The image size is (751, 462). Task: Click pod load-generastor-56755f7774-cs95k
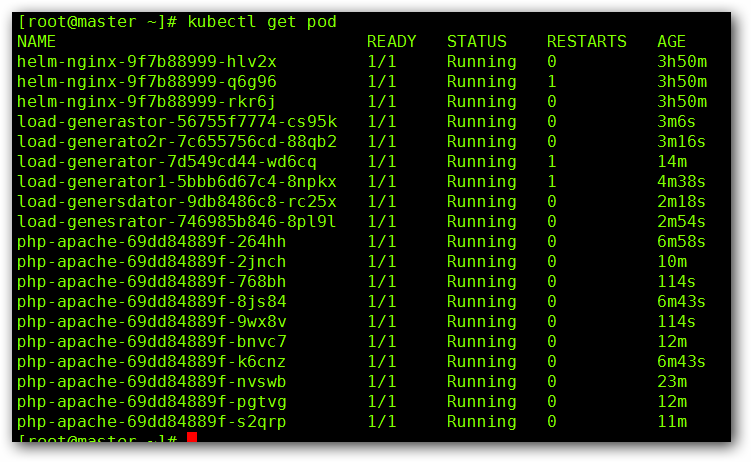coord(177,122)
